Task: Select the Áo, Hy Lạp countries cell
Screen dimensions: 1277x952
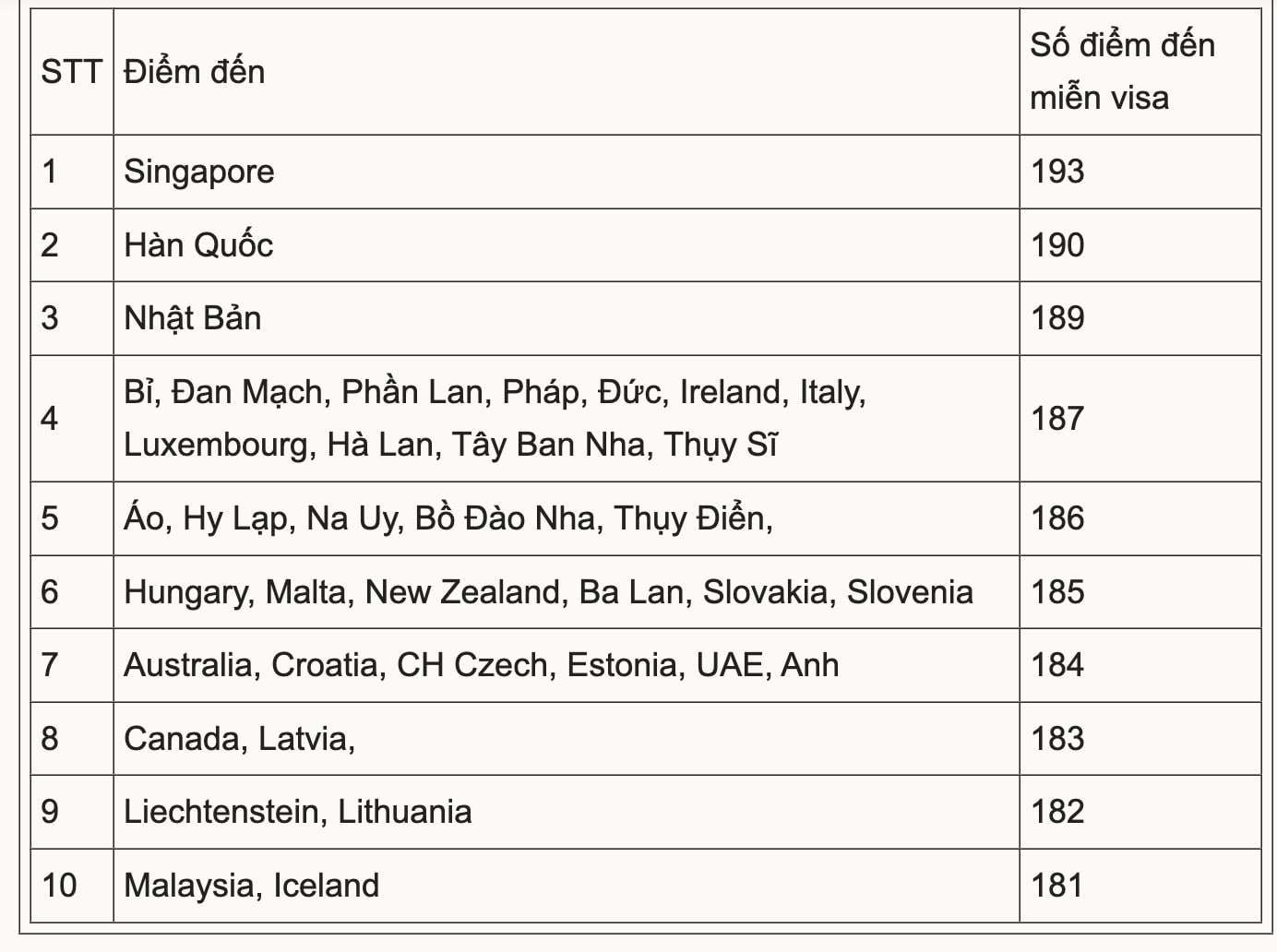Action: tap(448, 518)
